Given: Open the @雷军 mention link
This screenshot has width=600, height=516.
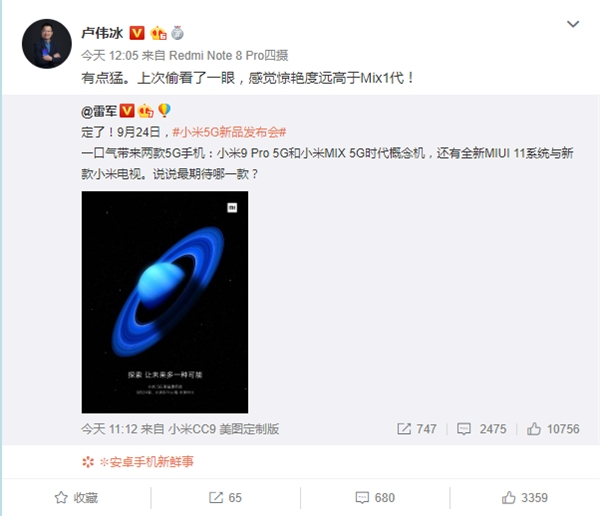Looking at the screenshot, I should pyautogui.click(x=99, y=111).
